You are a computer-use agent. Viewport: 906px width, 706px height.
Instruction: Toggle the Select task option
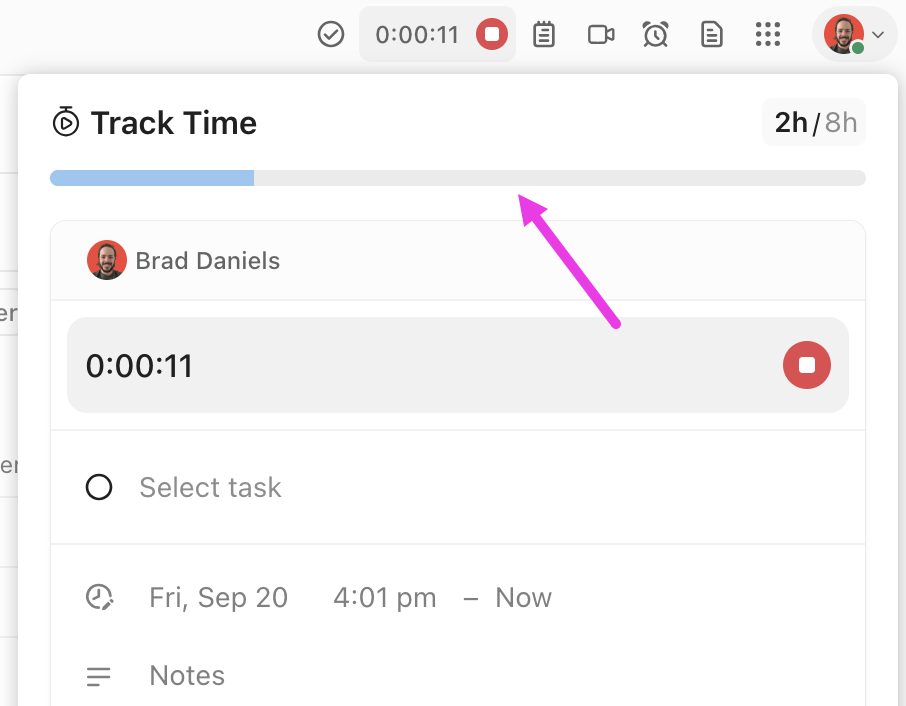coord(210,487)
